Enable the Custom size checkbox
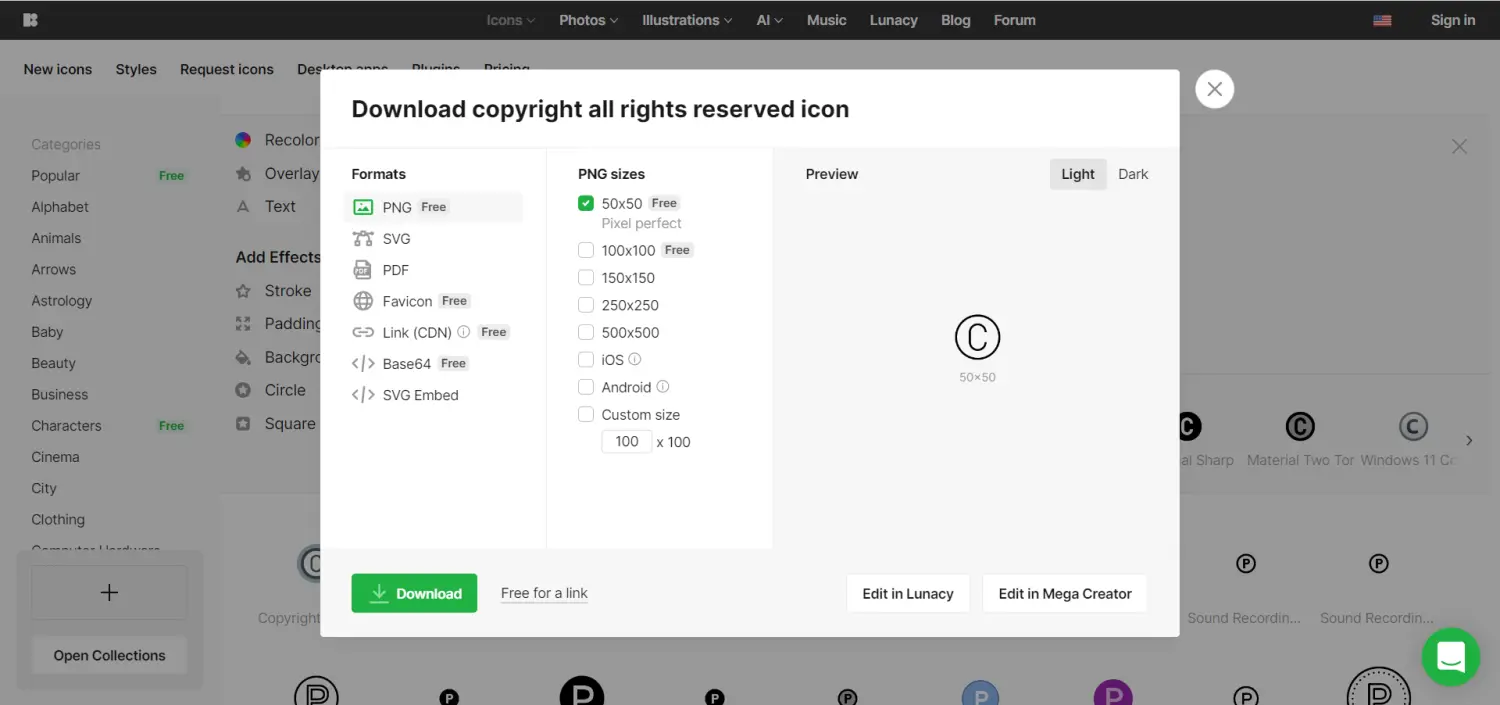The height and width of the screenshot is (705, 1500). pos(586,414)
